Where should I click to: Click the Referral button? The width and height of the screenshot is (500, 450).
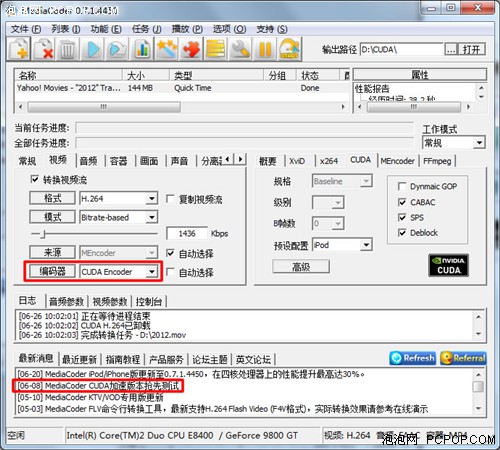tap(463, 358)
